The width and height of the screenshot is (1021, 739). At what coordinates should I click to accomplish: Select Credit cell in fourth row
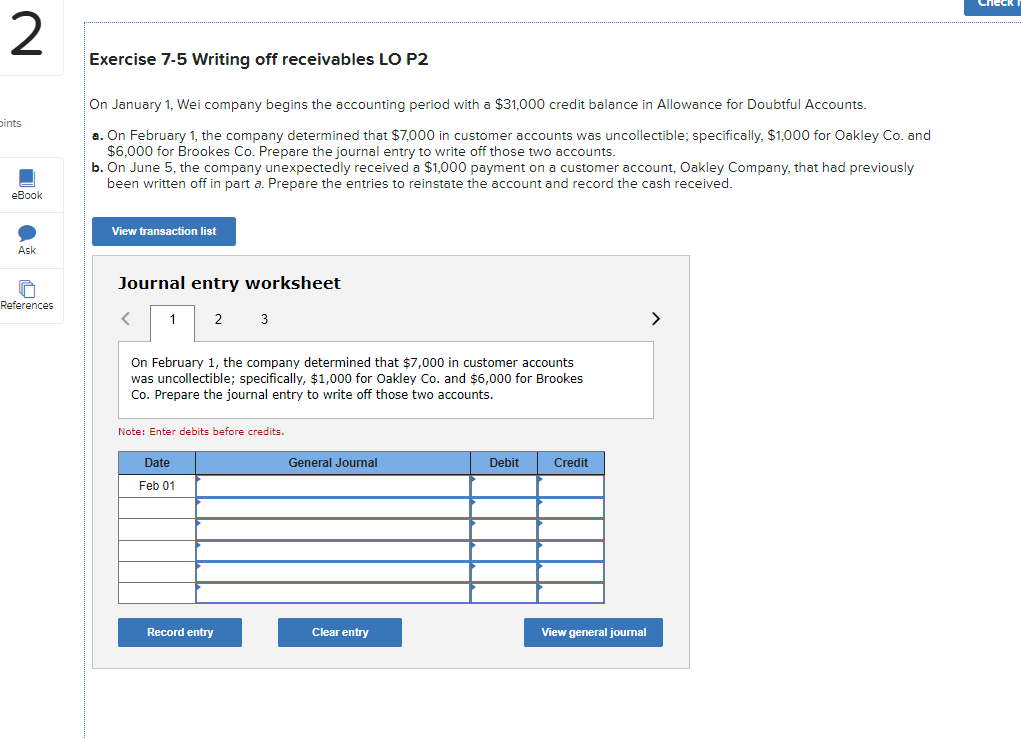click(x=571, y=551)
